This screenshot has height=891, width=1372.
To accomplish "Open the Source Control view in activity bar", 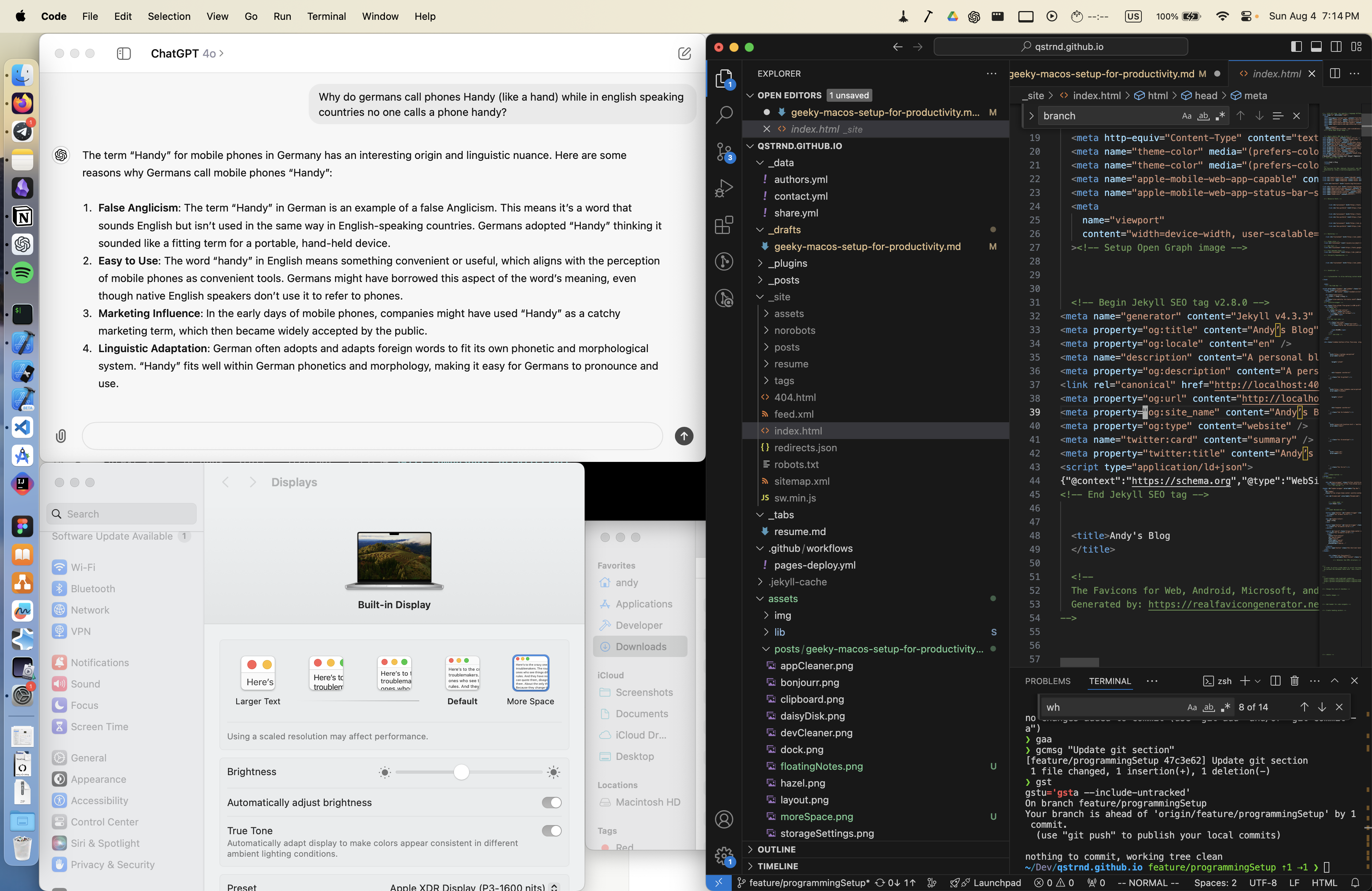I will [x=723, y=152].
